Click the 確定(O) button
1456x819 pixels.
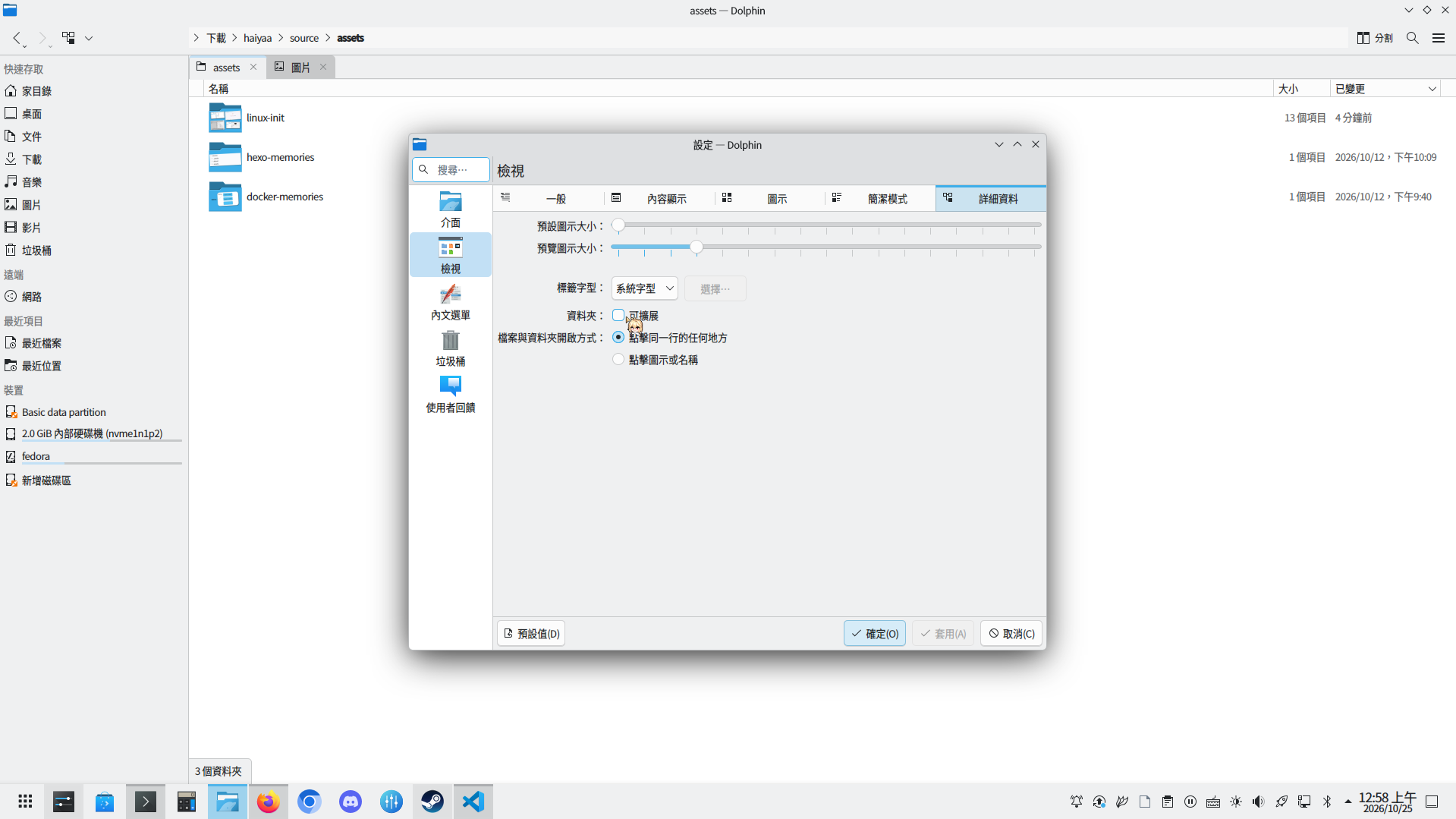874,634
